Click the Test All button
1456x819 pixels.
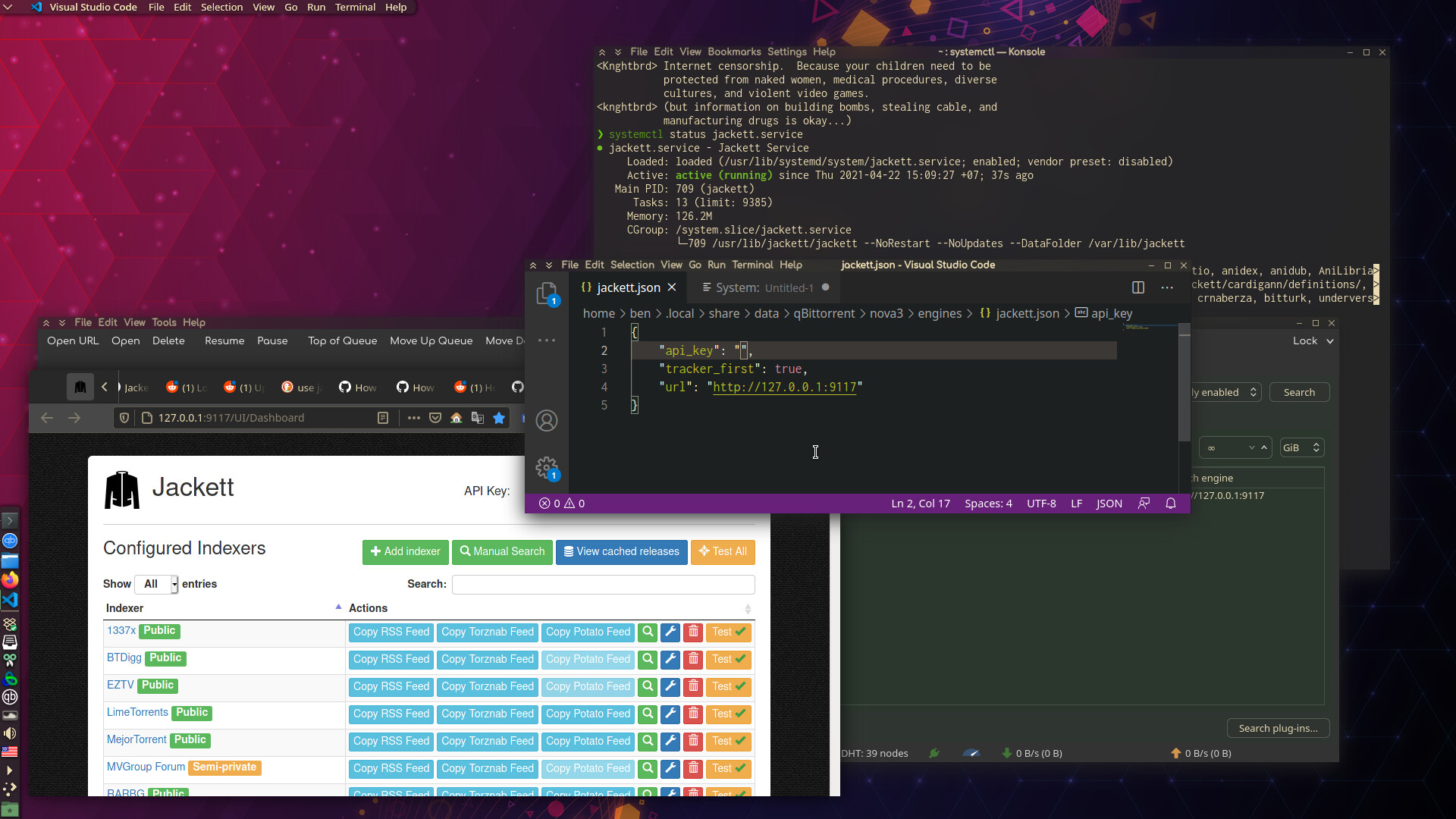723,552
